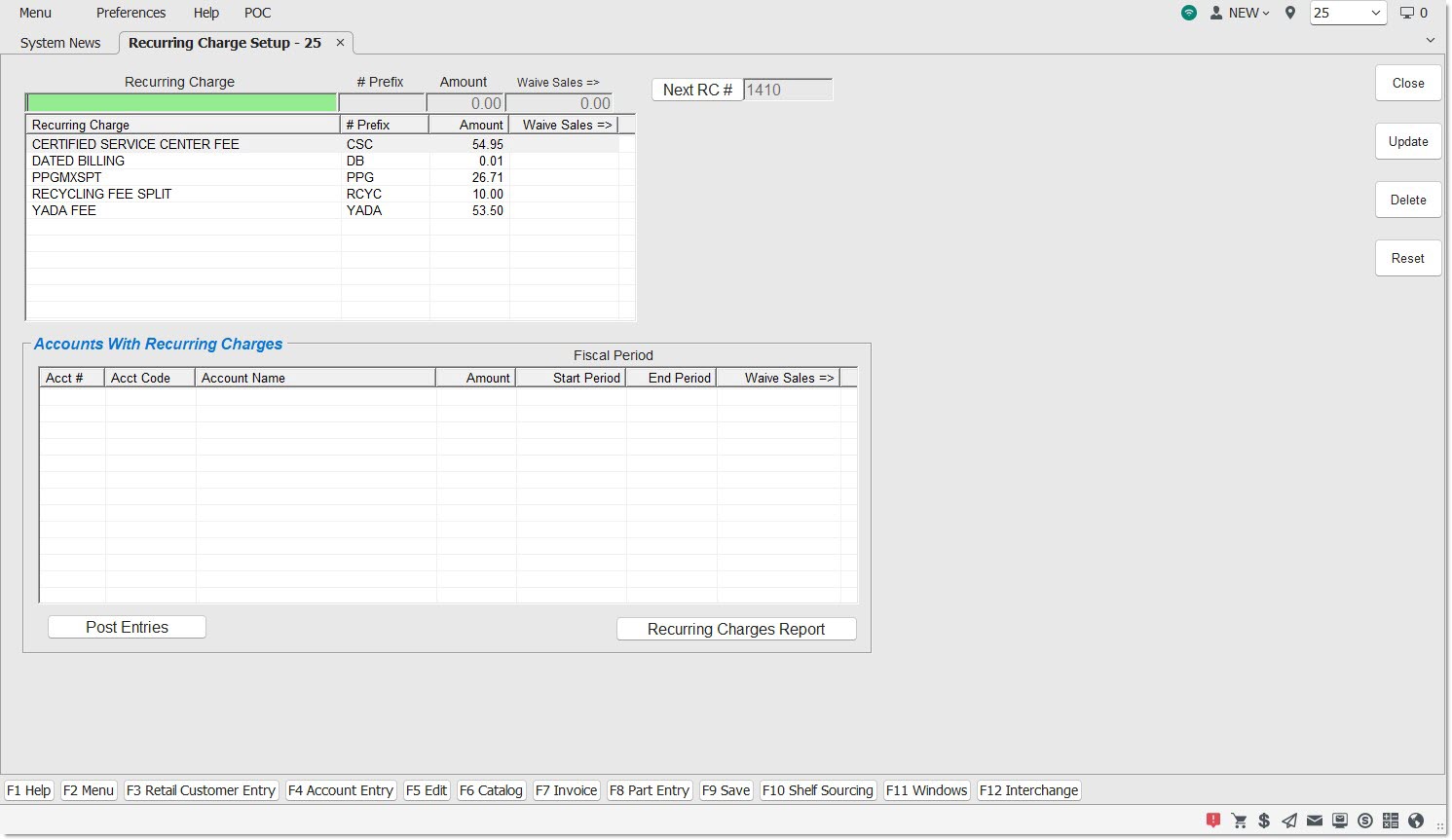Expand the NEW user dropdown
The image size is (1452, 840).
point(1241,13)
